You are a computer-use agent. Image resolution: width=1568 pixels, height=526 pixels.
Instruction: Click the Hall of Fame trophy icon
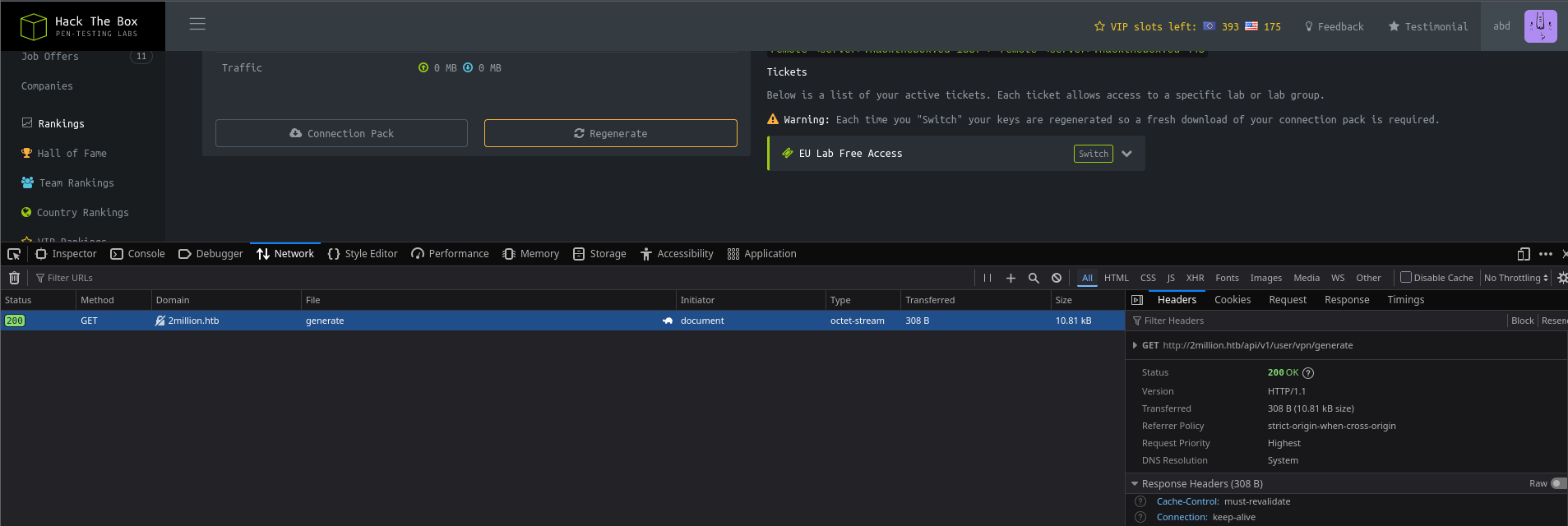pos(26,153)
